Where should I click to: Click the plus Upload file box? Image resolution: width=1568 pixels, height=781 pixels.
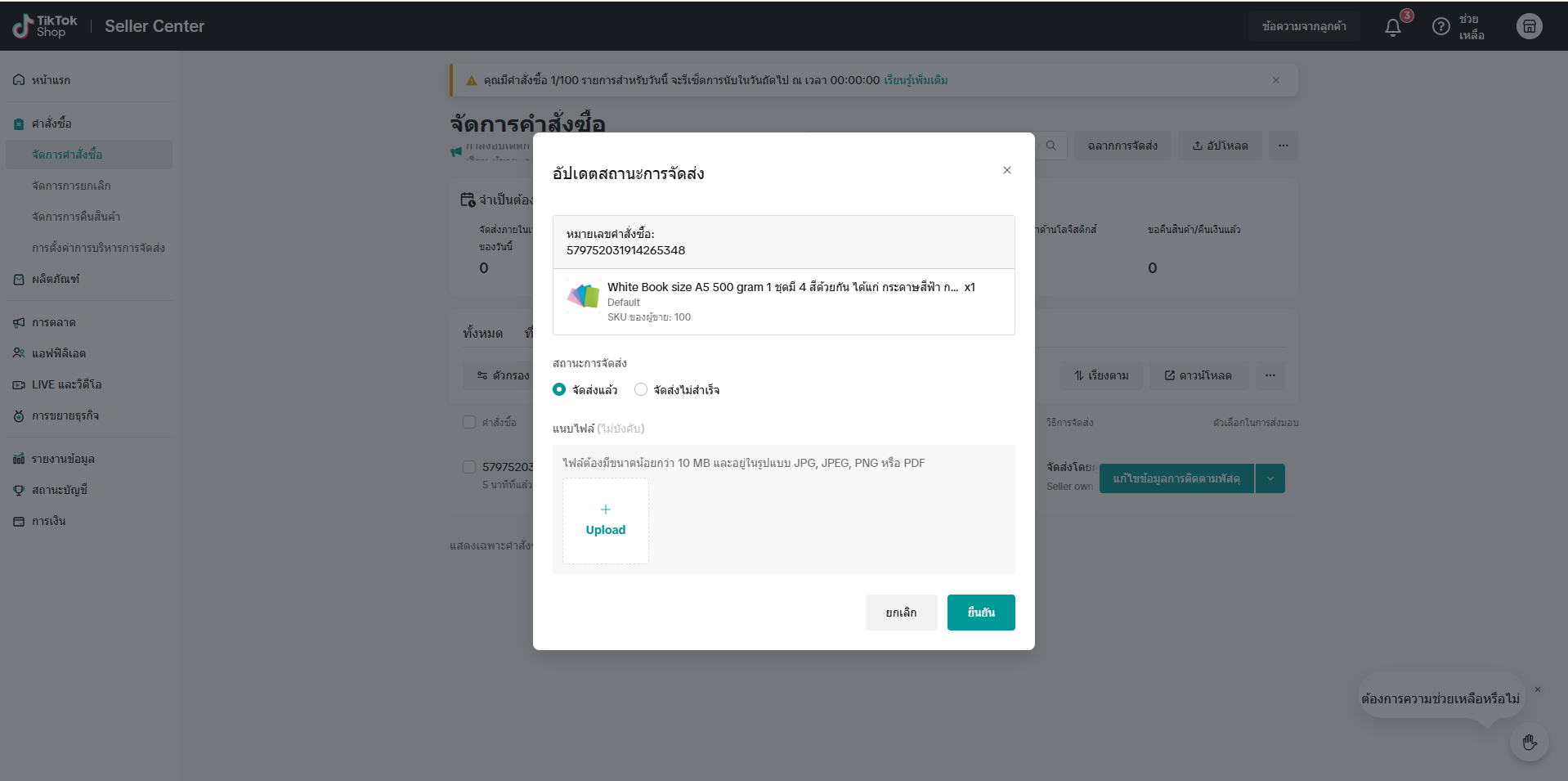coord(605,521)
